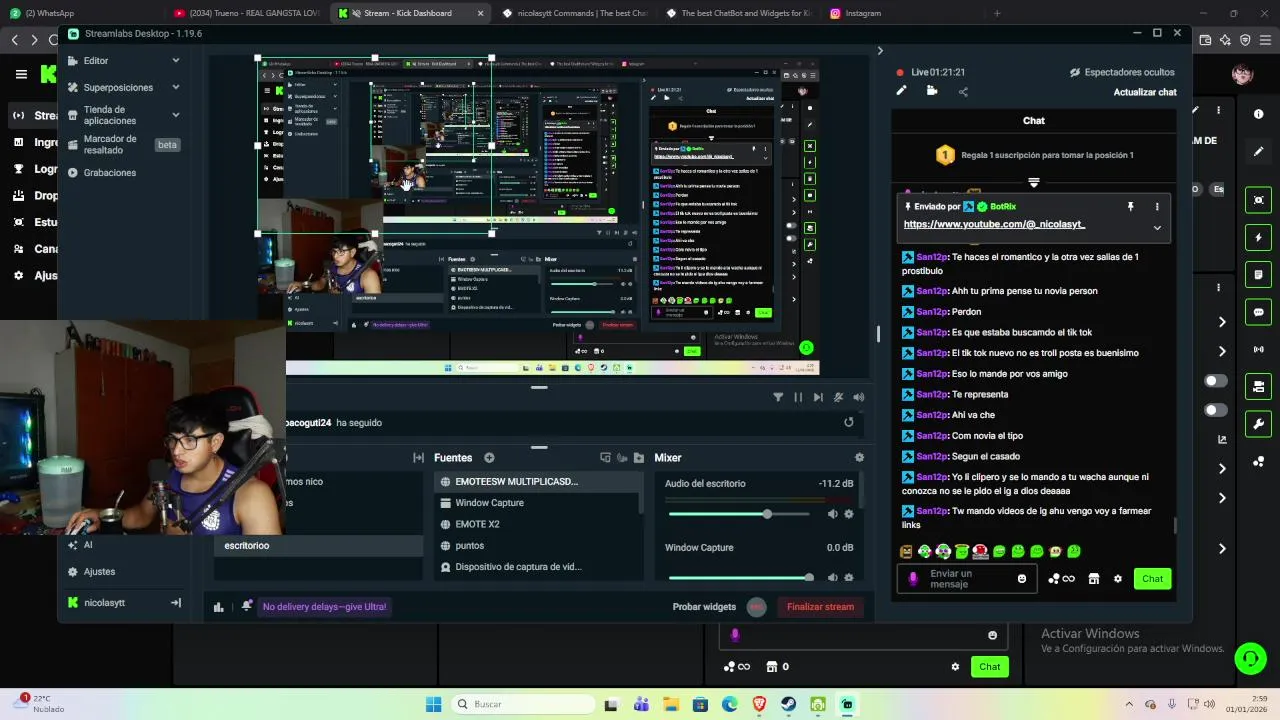Click the green headset support button

click(x=1250, y=658)
